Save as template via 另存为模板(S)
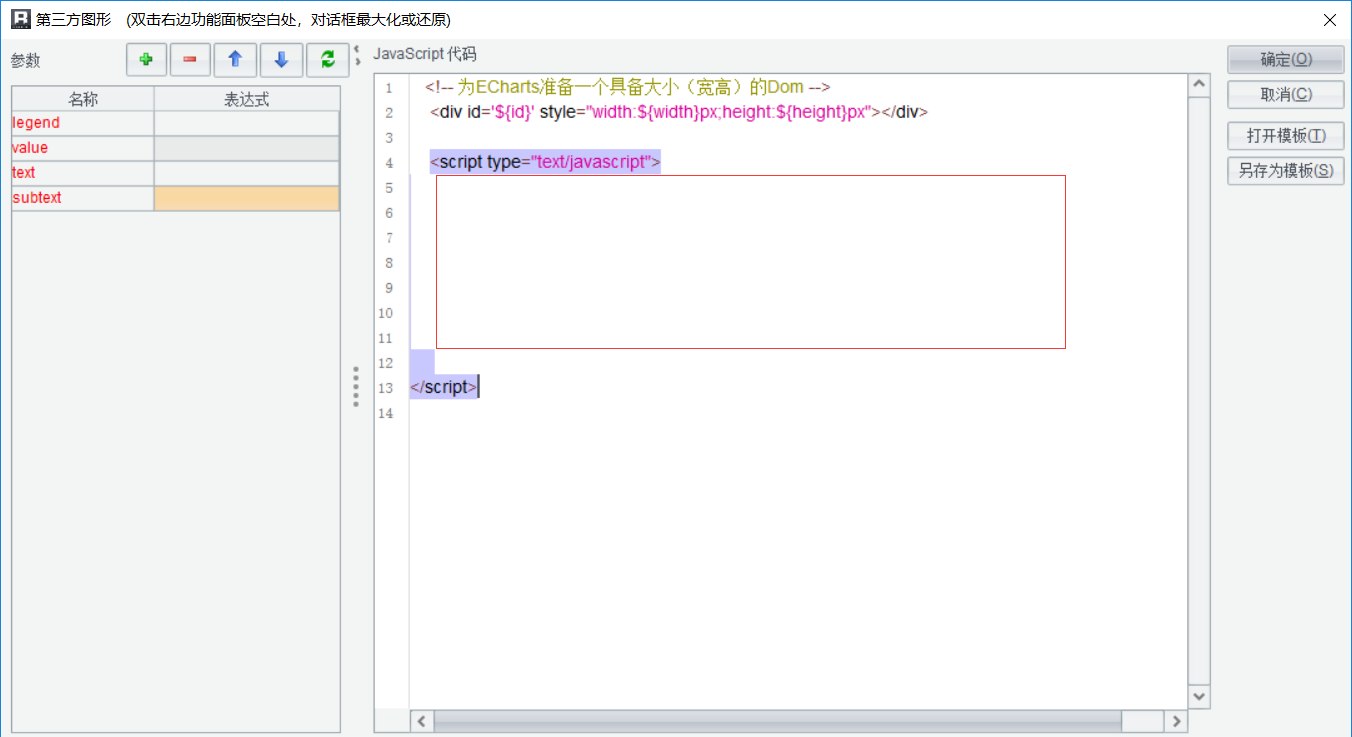This screenshot has height=737, width=1352. point(1285,171)
